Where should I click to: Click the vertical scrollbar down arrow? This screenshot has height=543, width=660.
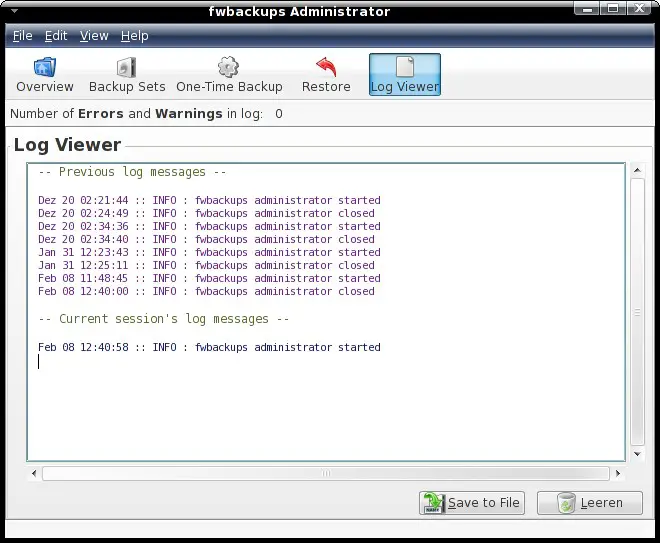[x=637, y=454]
